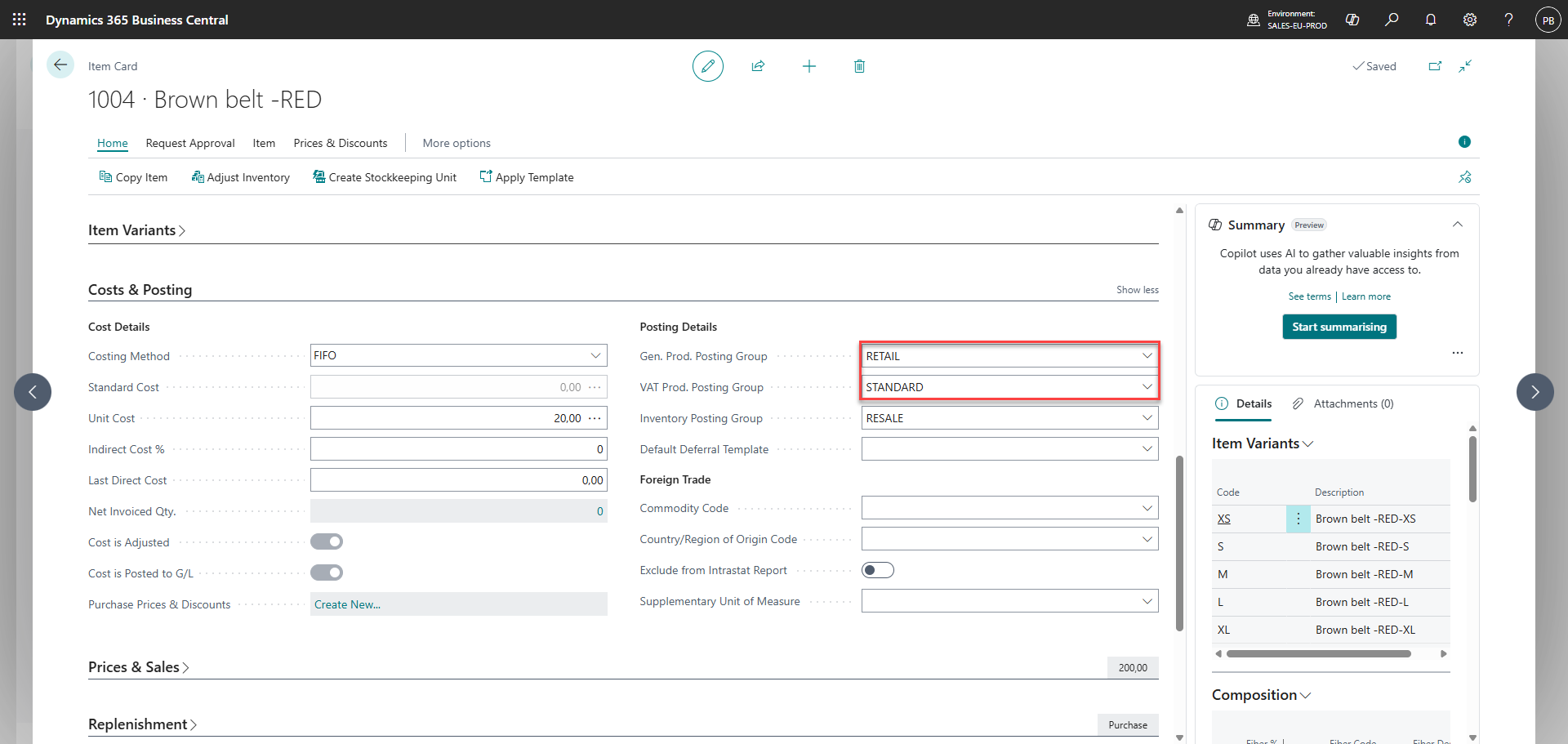Image resolution: width=1568 pixels, height=744 pixels.
Task: Expand the Prices & Sales section
Action: [139, 667]
